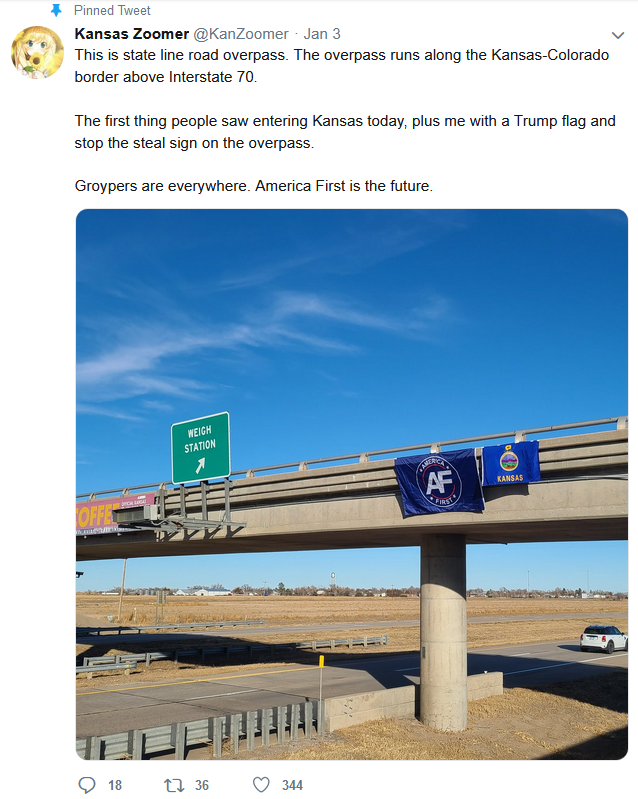Screen dimensions: 638x799
Task: Click the reply speech bubble icon
Action: [87, 785]
